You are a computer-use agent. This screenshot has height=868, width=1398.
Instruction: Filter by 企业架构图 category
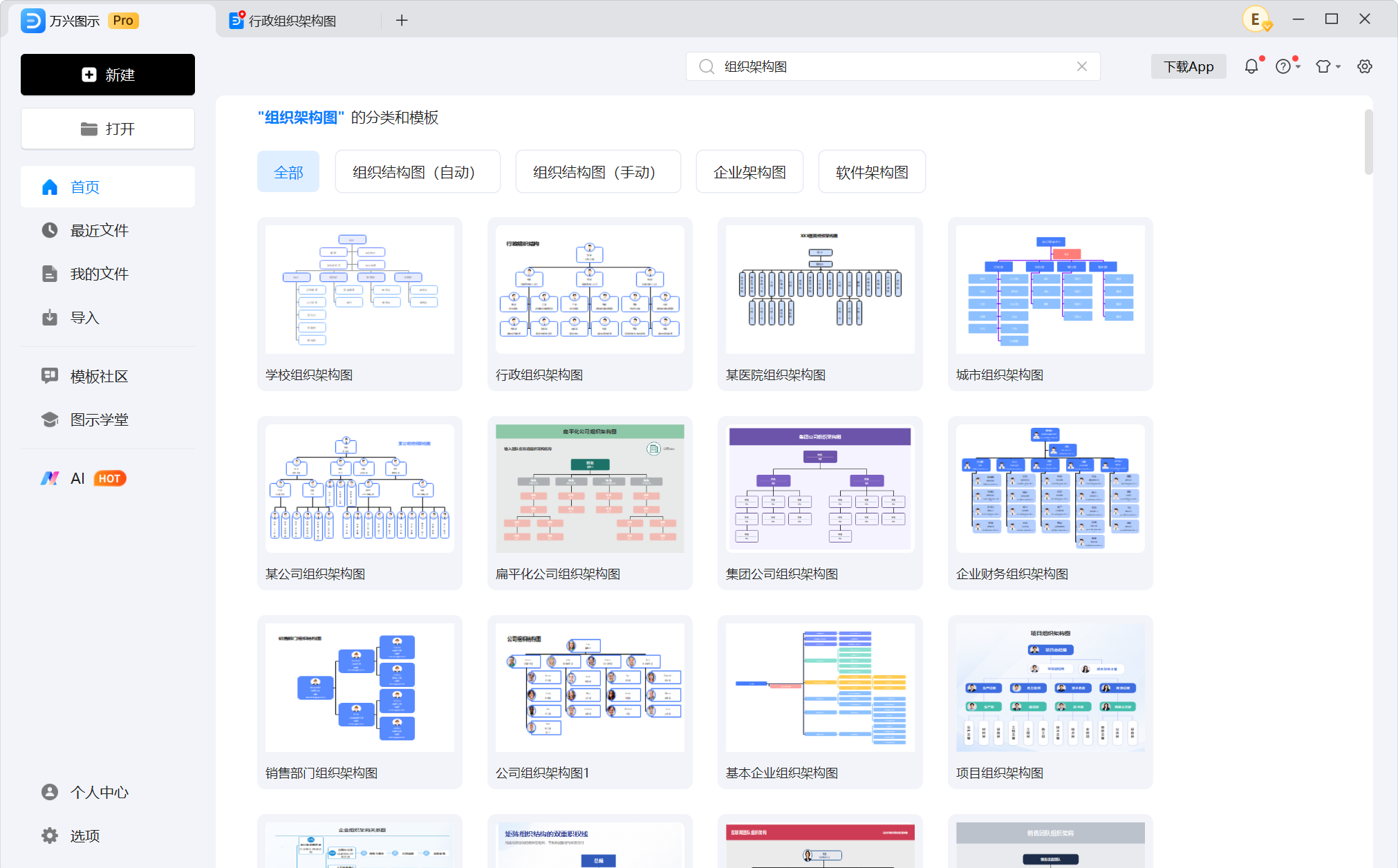749,171
